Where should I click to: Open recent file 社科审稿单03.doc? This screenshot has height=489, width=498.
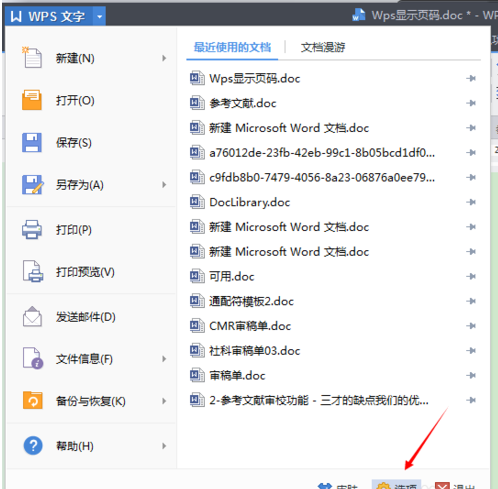(x=255, y=351)
